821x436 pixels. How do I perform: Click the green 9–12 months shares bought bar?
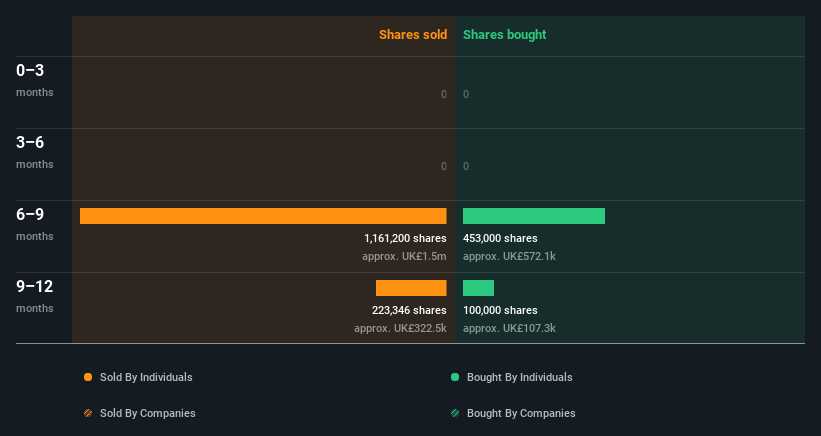click(479, 288)
